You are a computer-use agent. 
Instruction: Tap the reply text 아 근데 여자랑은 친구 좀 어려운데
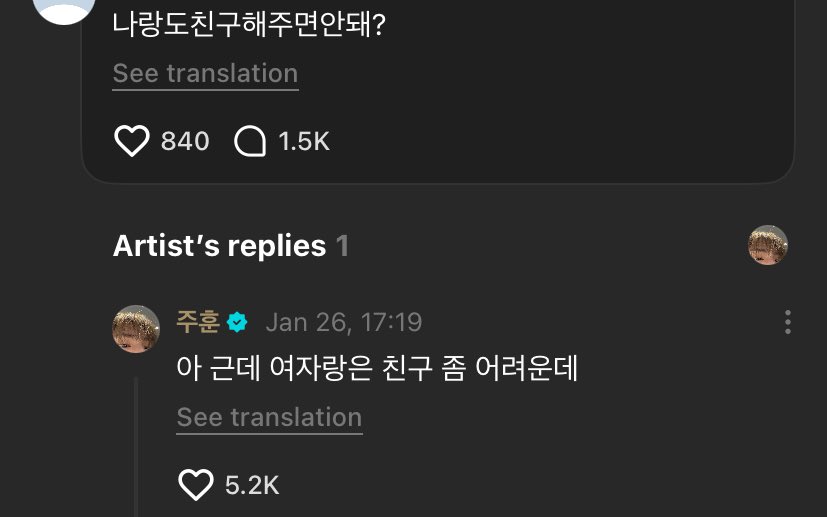[x=377, y=368]
